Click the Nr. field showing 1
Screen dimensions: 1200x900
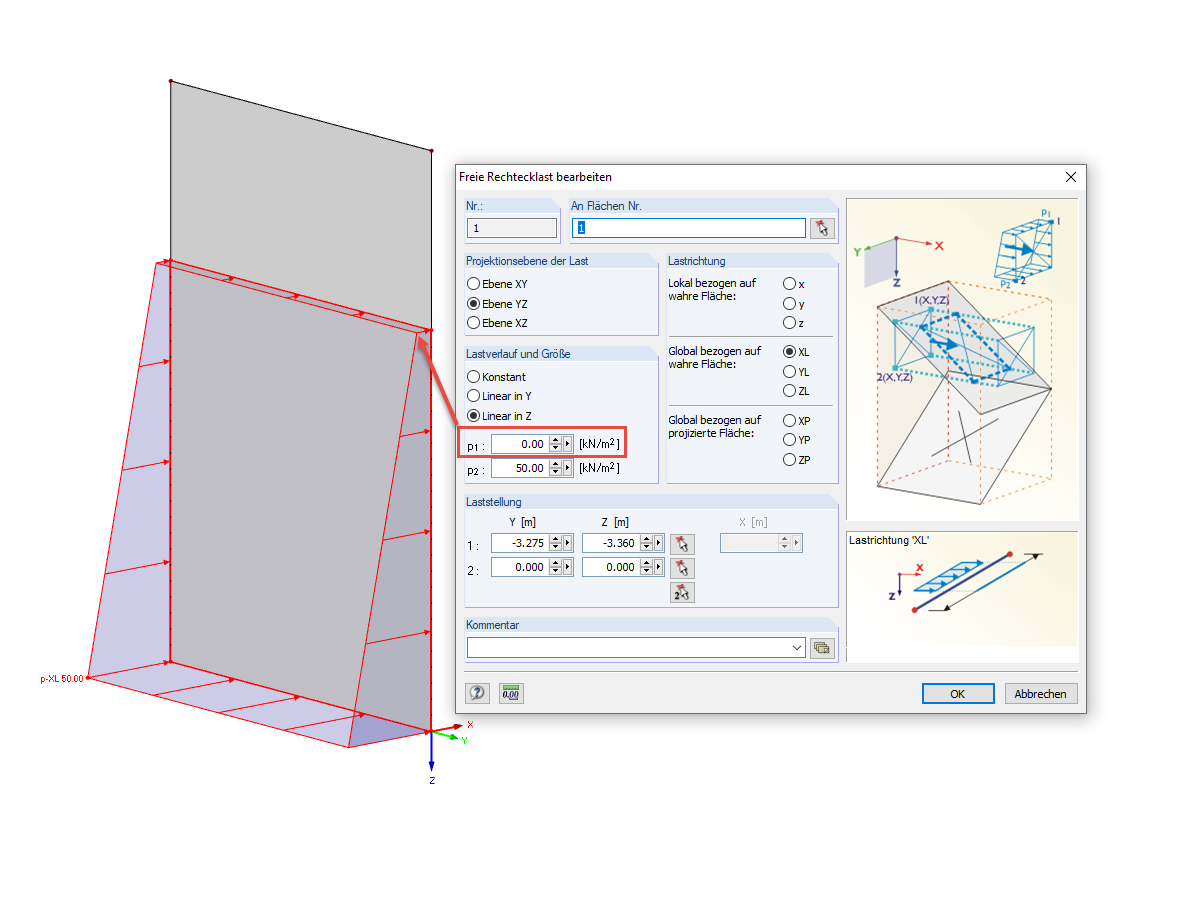512,228
